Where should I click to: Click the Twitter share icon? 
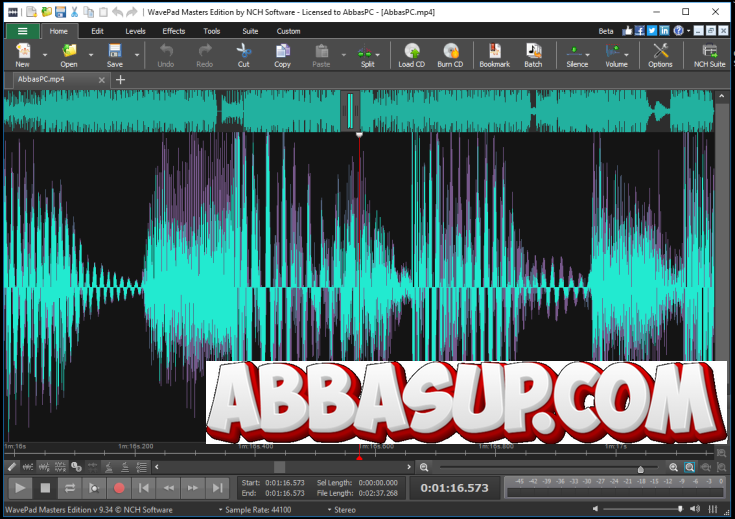[652, 31]
